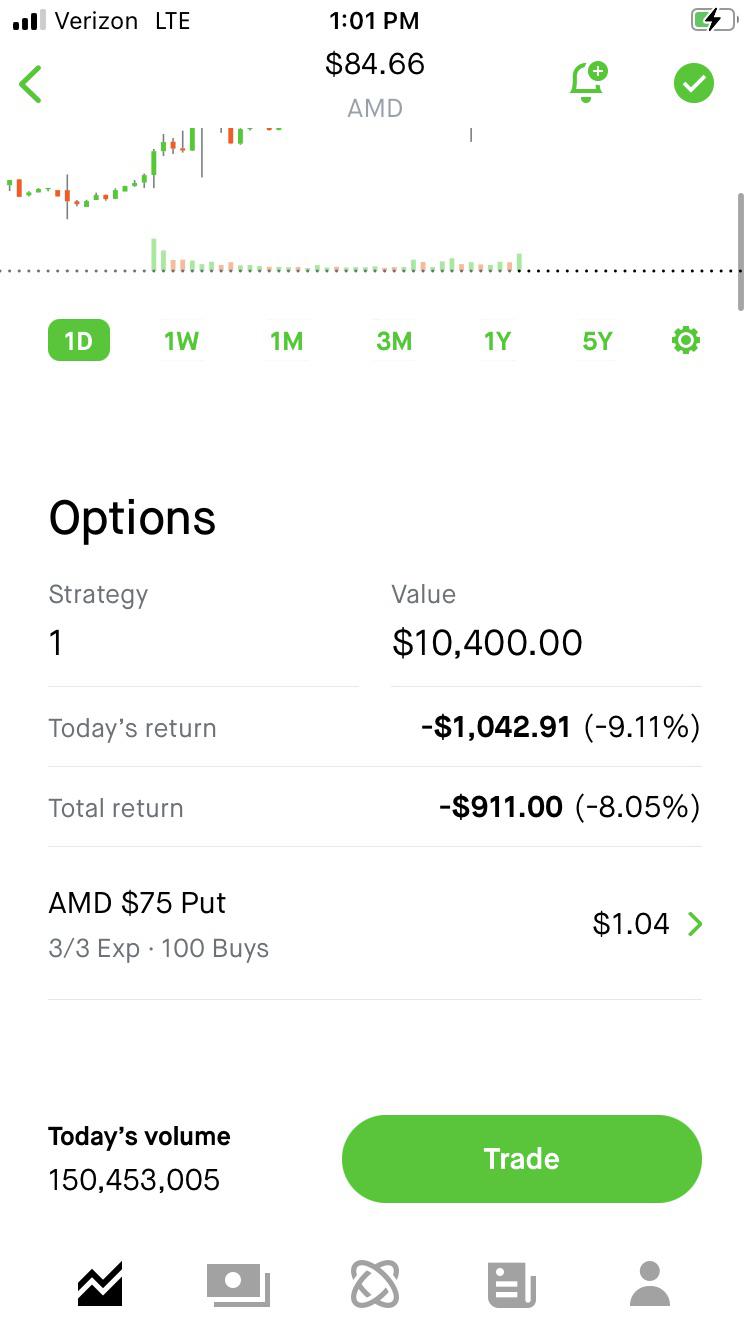Open the news feed tab icon

click(x=512, y=1284)
